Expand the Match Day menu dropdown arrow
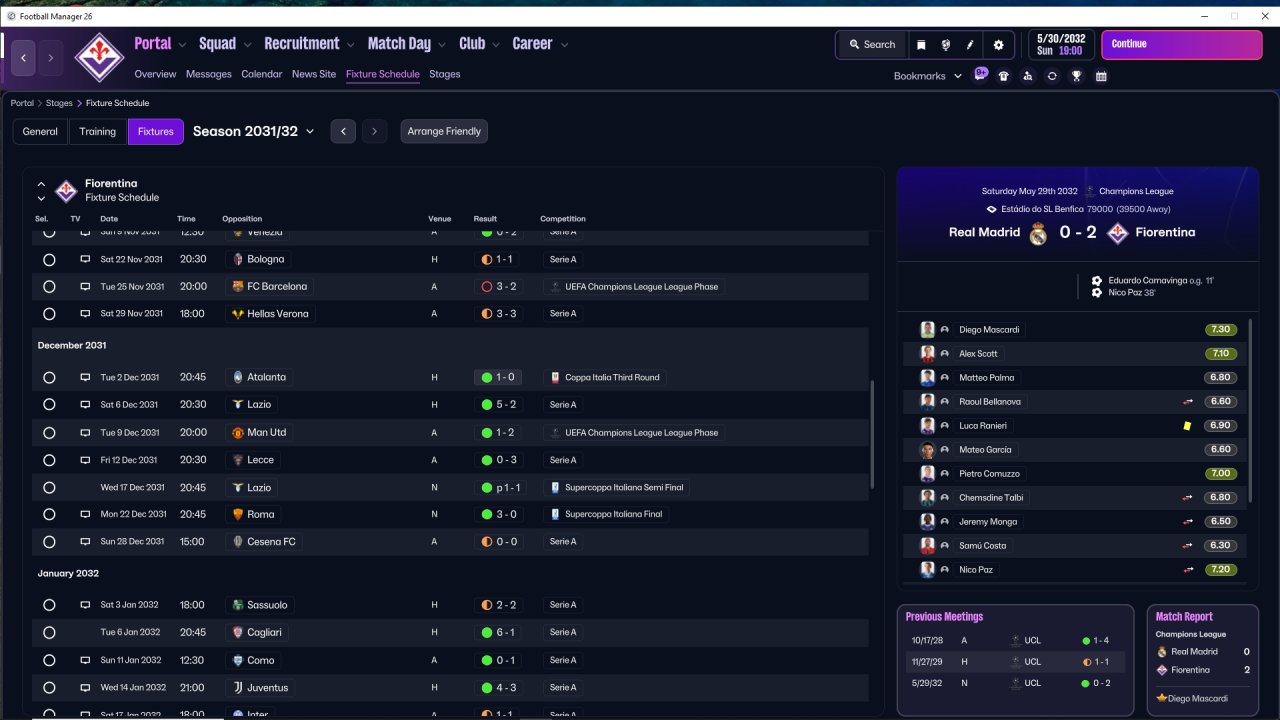 [x=441, y=45]
